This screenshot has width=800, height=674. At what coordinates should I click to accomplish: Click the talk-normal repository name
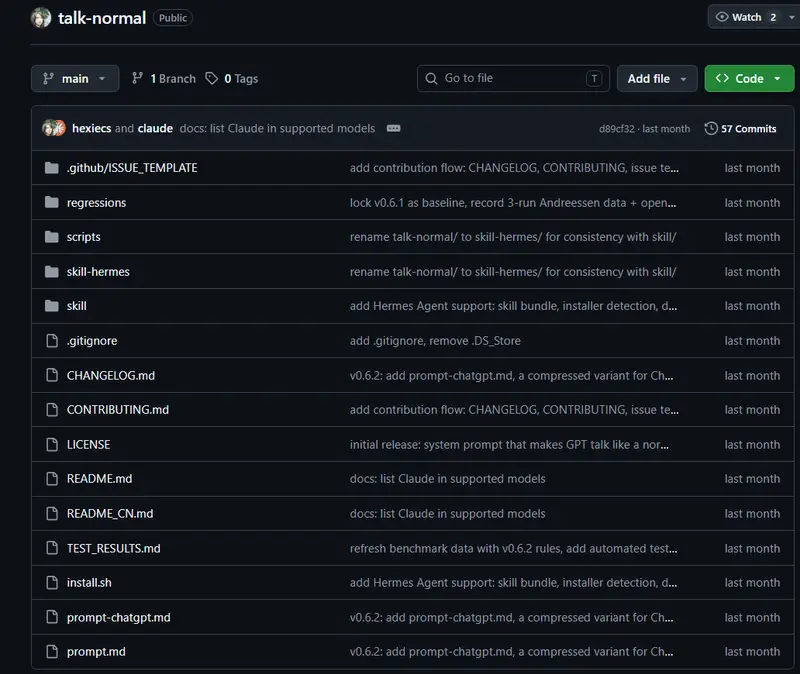pyautogui.click(x=102, y=18)
